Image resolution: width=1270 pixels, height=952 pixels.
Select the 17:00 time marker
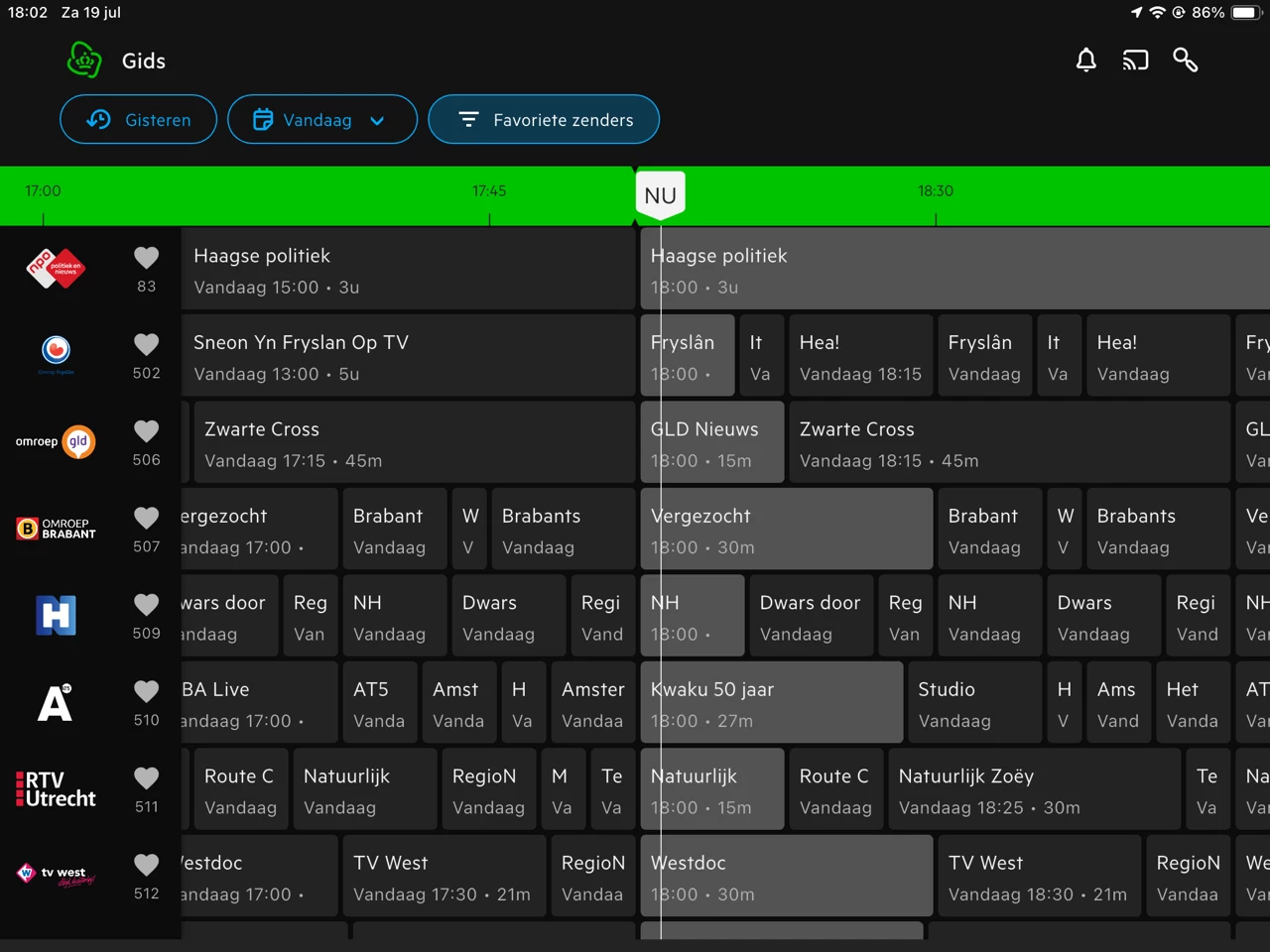click(43, 190)
